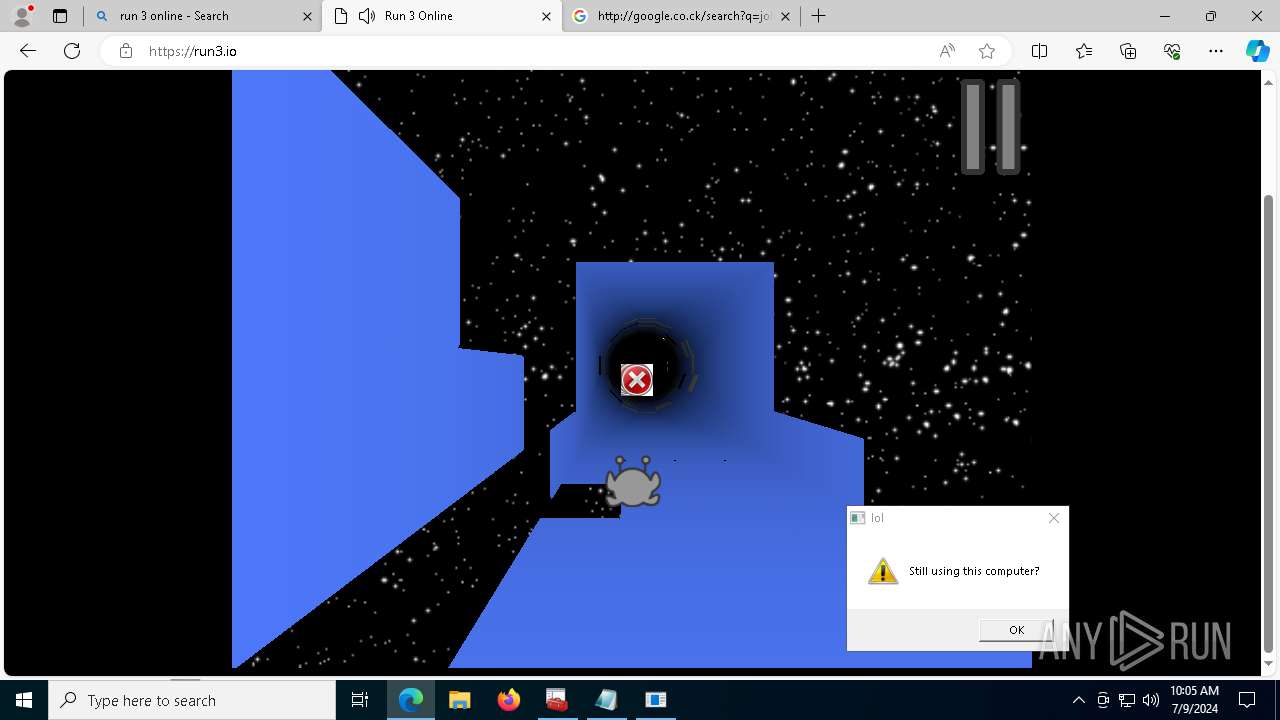Open Microsoft Edge from taskbar
The width and height of the screenshot is (1280, 720).
click(411, 700)
